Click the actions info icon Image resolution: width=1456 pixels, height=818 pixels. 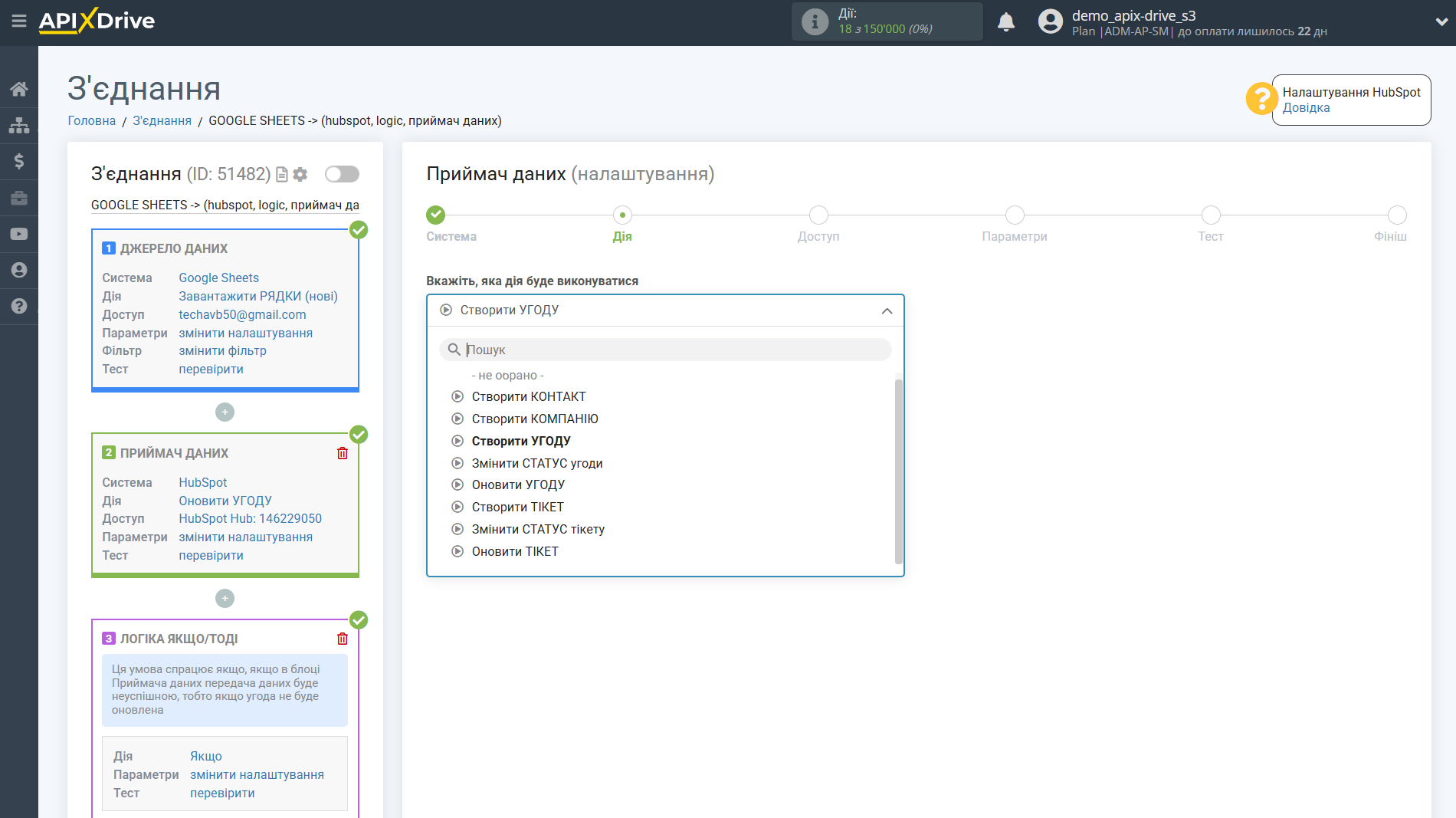click(815, 21)
